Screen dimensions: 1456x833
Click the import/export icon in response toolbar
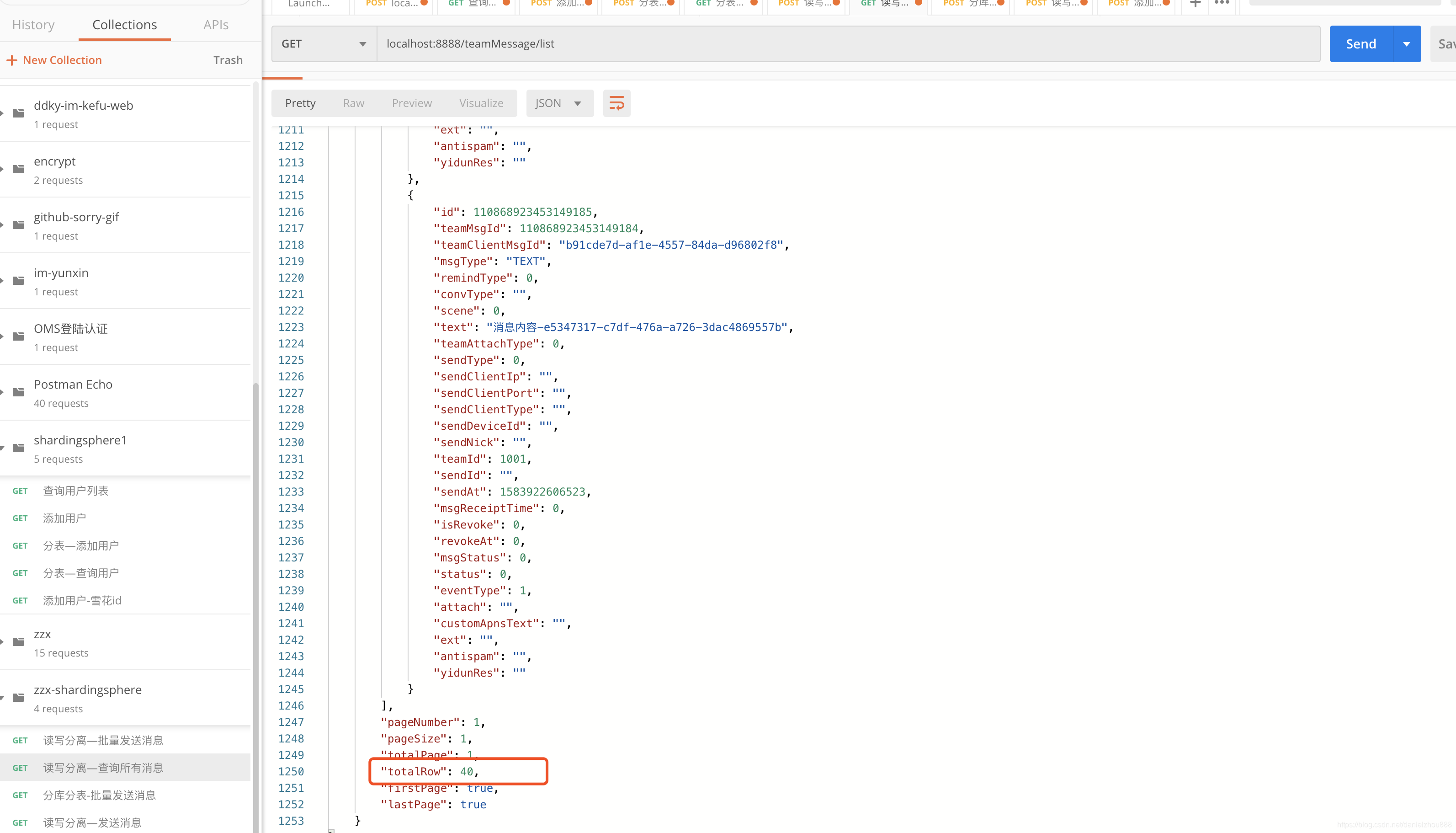[x=617, y=102]
